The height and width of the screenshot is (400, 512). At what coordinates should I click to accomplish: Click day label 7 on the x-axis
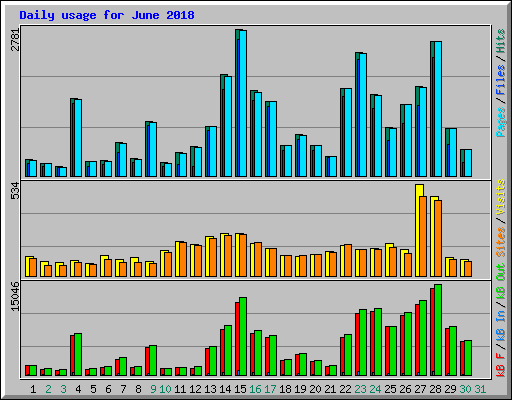[123, 389]
